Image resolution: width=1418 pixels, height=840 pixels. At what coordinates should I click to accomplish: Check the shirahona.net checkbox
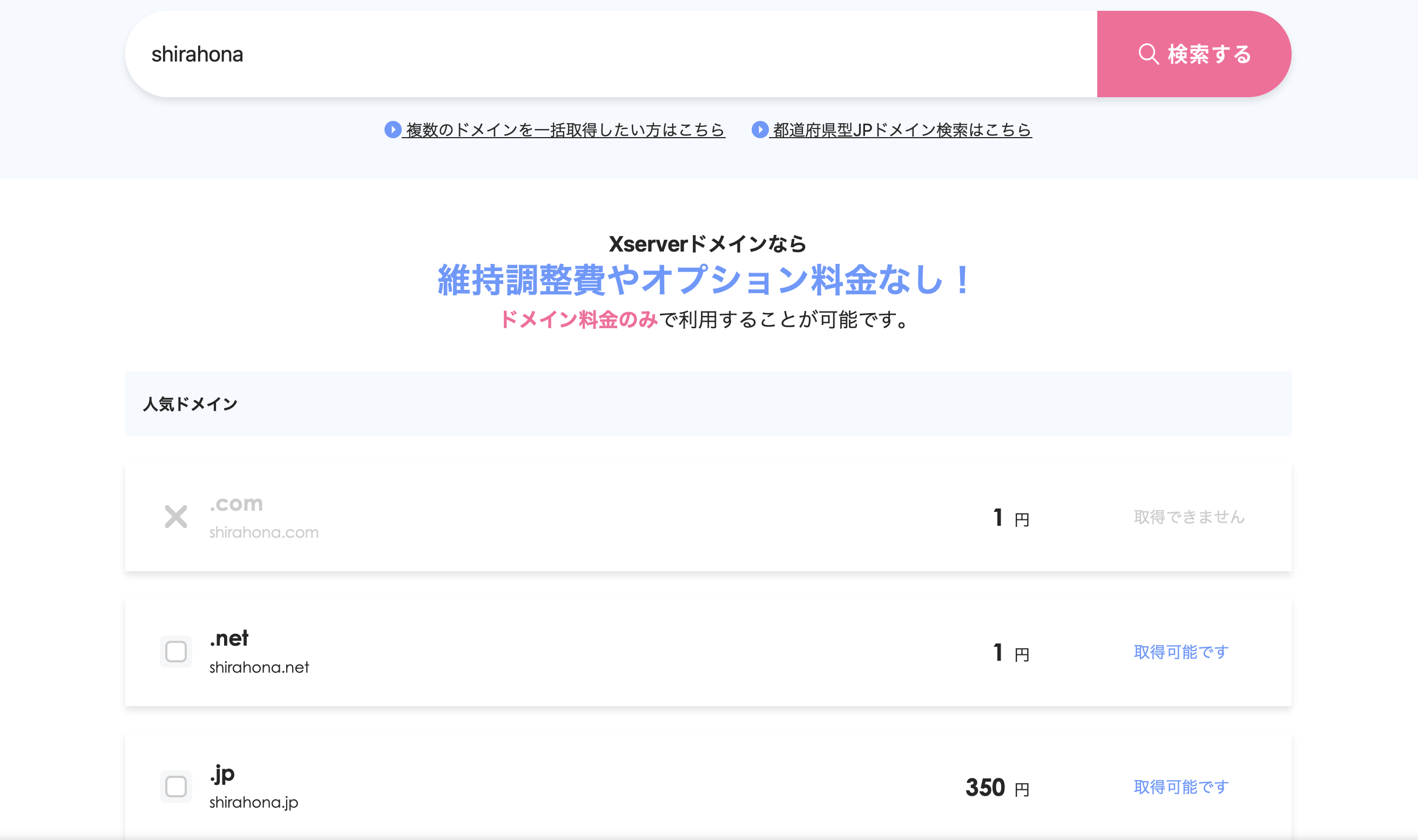click(176, 652)
